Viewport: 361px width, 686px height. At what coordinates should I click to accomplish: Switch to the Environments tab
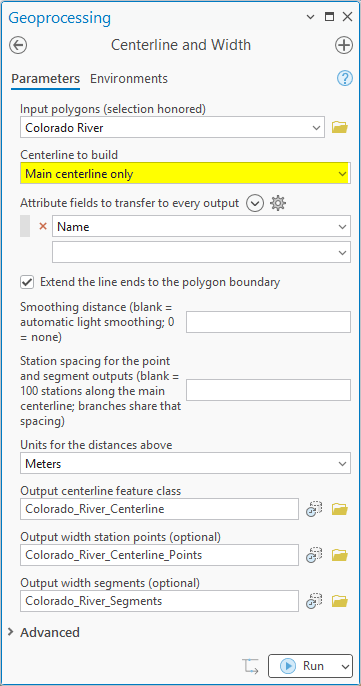coord(129,79)
